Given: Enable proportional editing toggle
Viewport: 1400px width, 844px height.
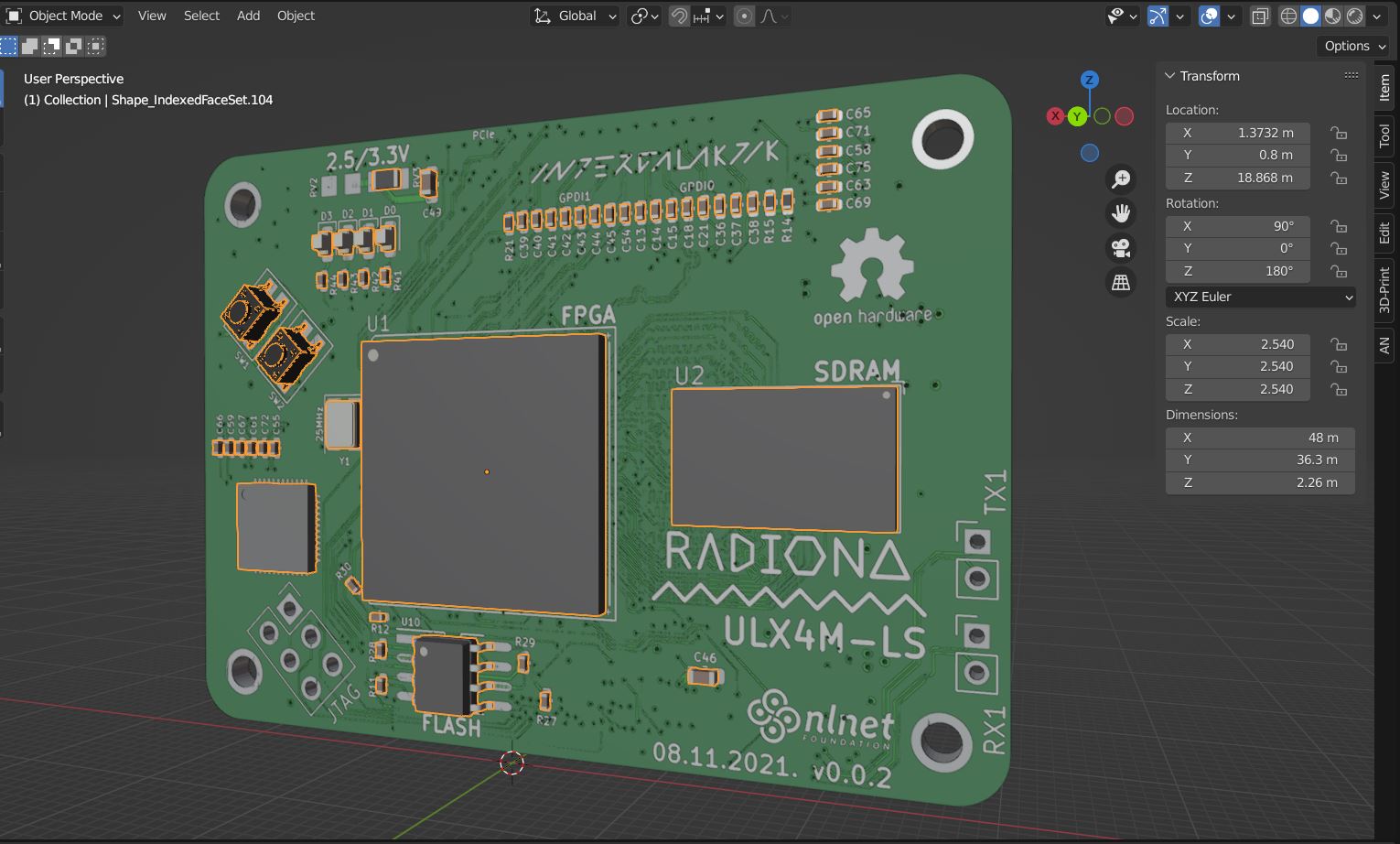Looking at the screenshot, I should coord(744,16).
